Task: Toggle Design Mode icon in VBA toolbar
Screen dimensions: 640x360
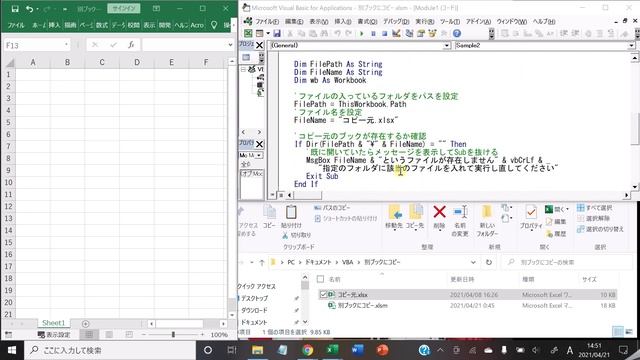Action: click(396, 33)
